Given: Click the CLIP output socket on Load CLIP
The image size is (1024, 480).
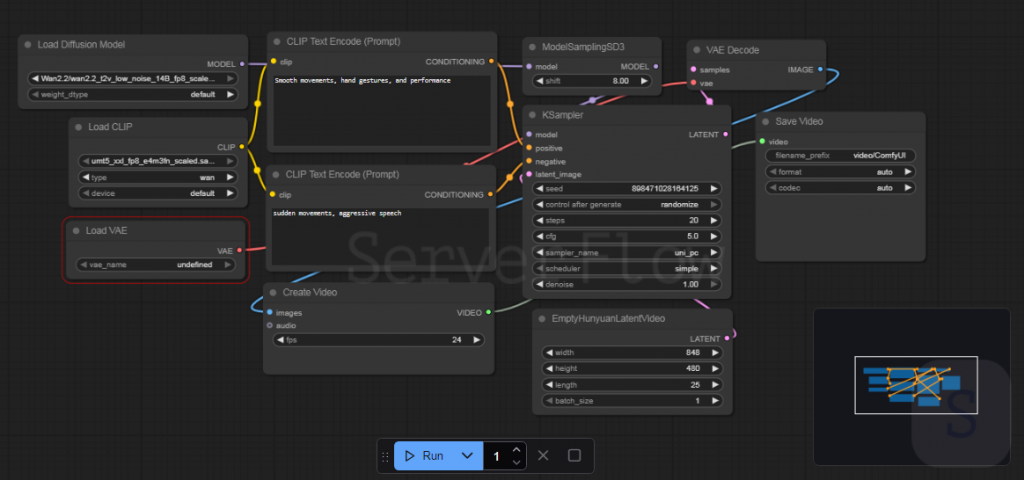Looking at the screenshot, I should 242,147.
